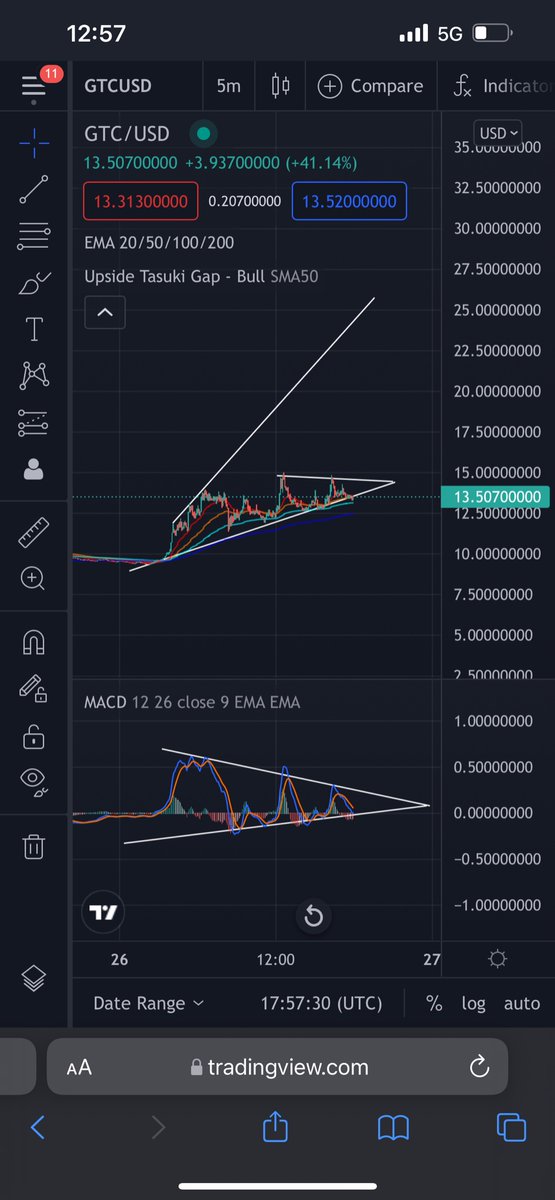The height and width of the screenshot is (1200, 555).
Task: Open the Indicators menu
Action: click(x=500, y=86)
